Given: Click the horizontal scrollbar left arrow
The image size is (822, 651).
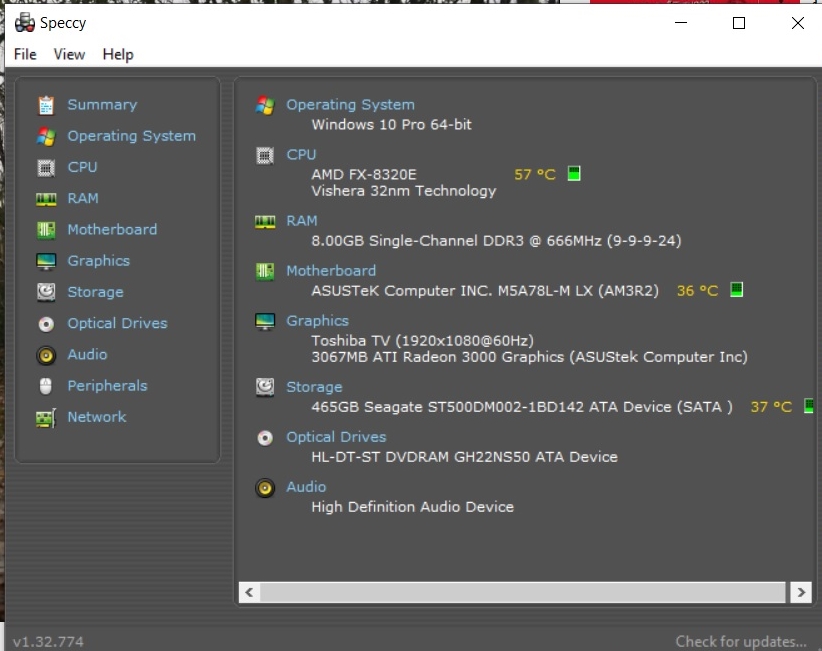Looking at the screenshot, I should 249,592.
